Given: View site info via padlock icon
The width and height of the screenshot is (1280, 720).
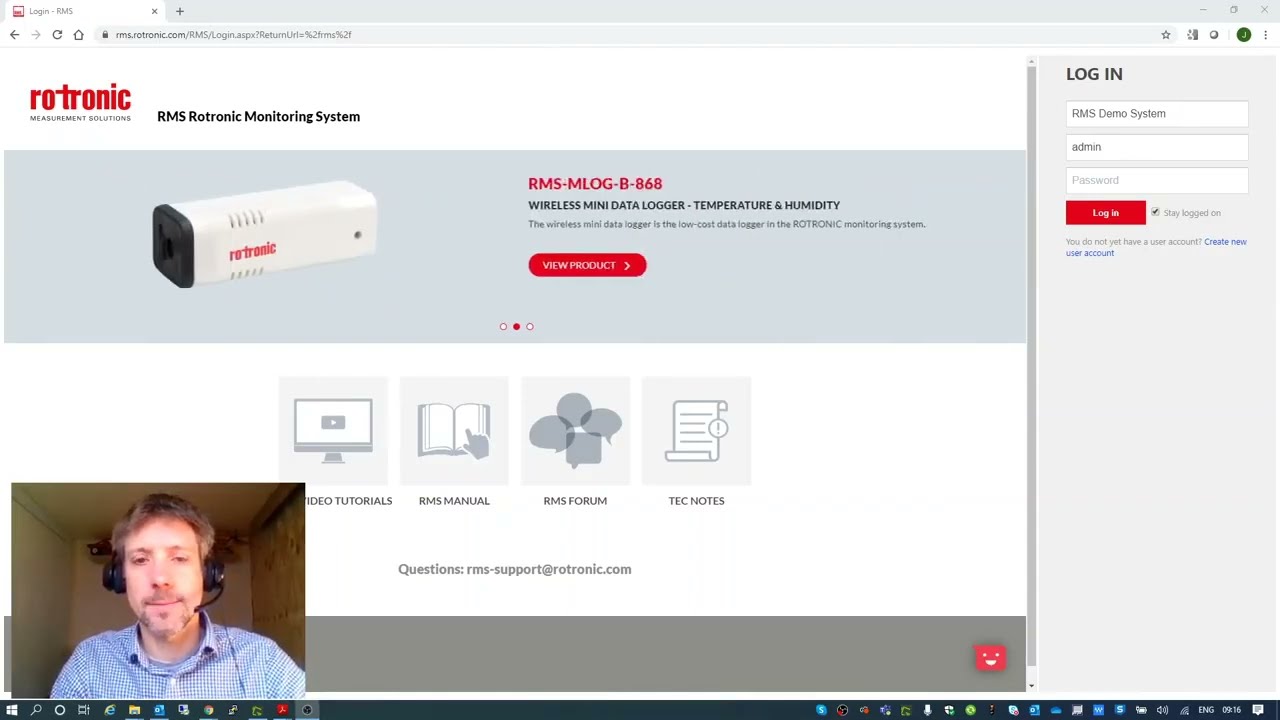Looking at the screenshot, I should pos(104,34).
